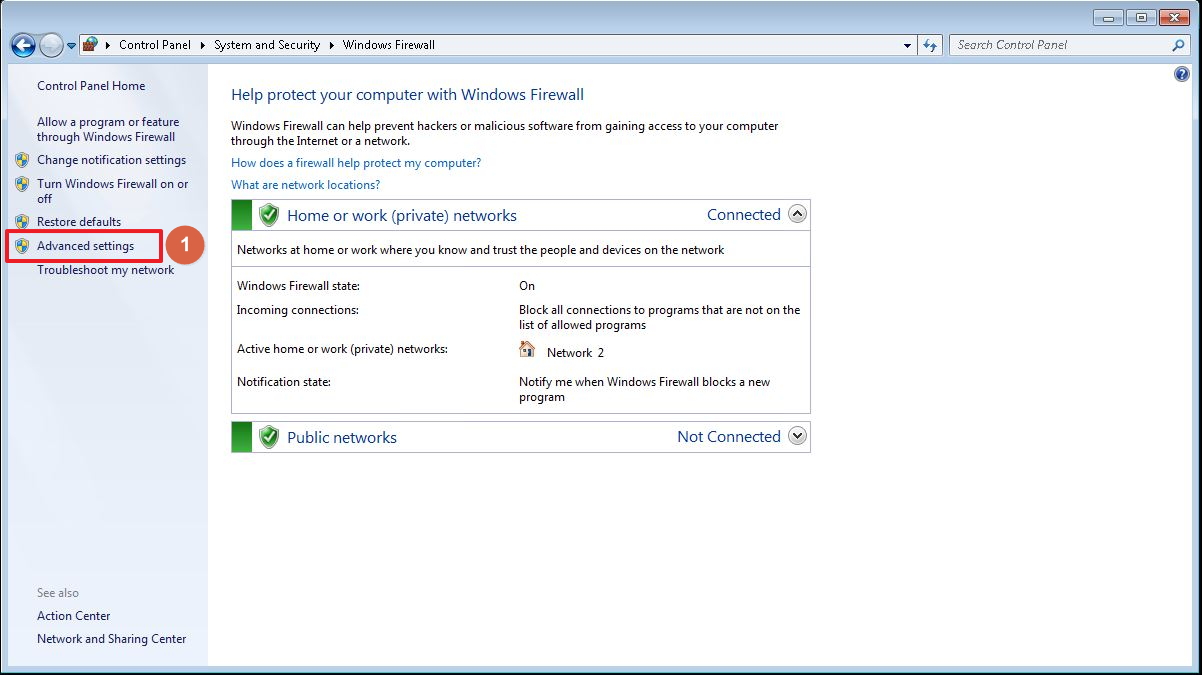Open Change notification settings link
This screenshot has height=675, width=1202.
click(x=111, y=160)
